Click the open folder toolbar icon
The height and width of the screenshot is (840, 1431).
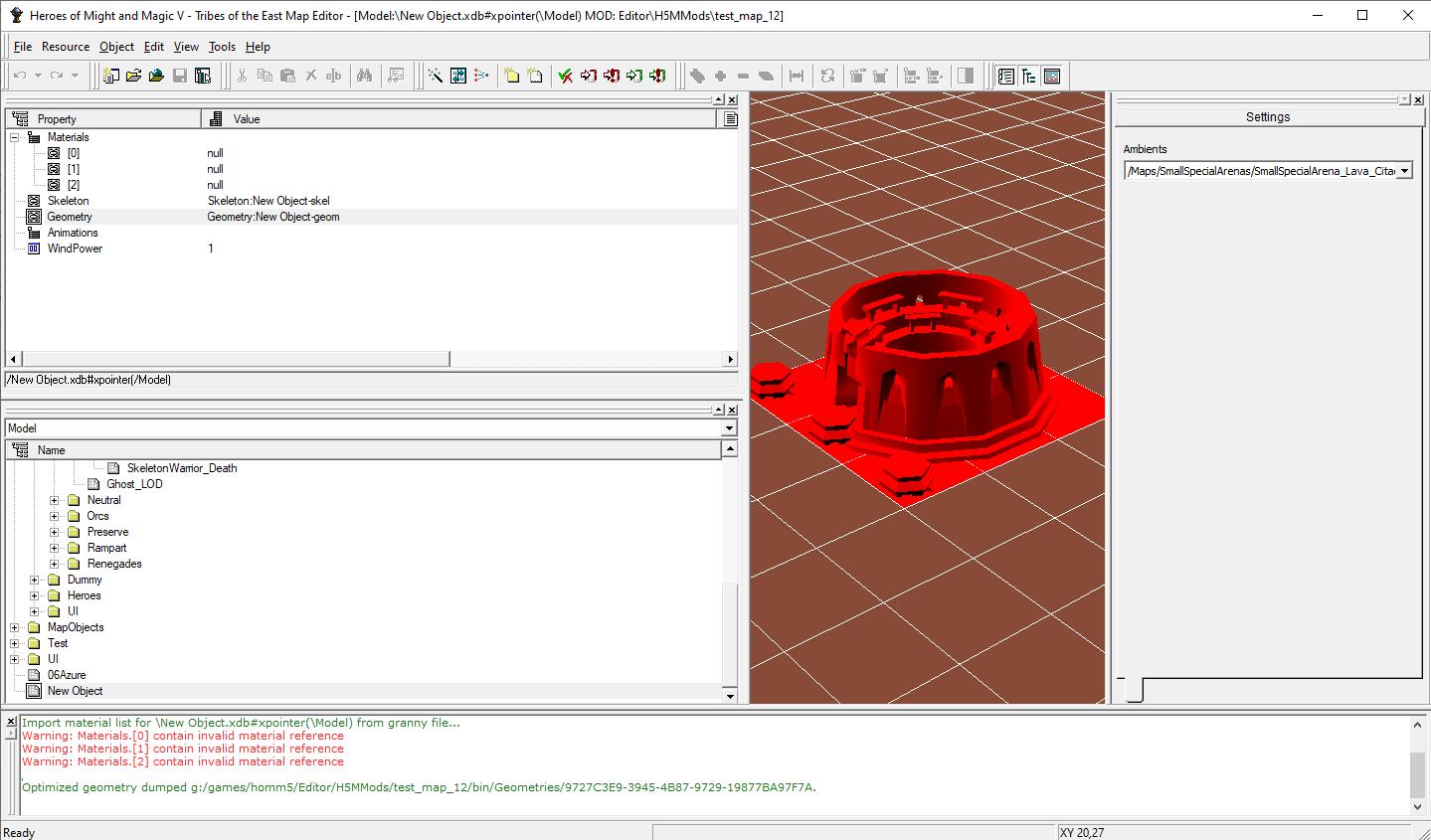[x=134, y=76]
